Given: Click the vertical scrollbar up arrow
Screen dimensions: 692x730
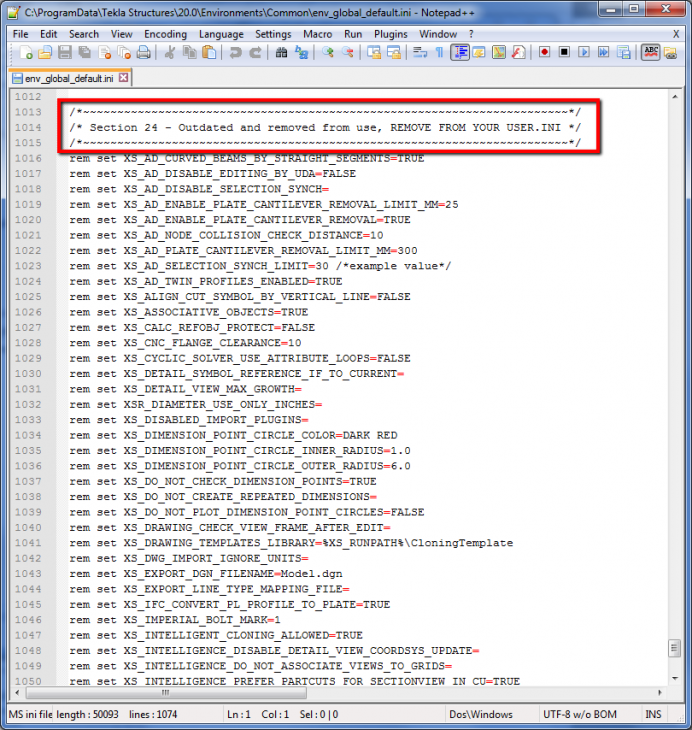Looking at the screenshot, I should tap(675, 97).
